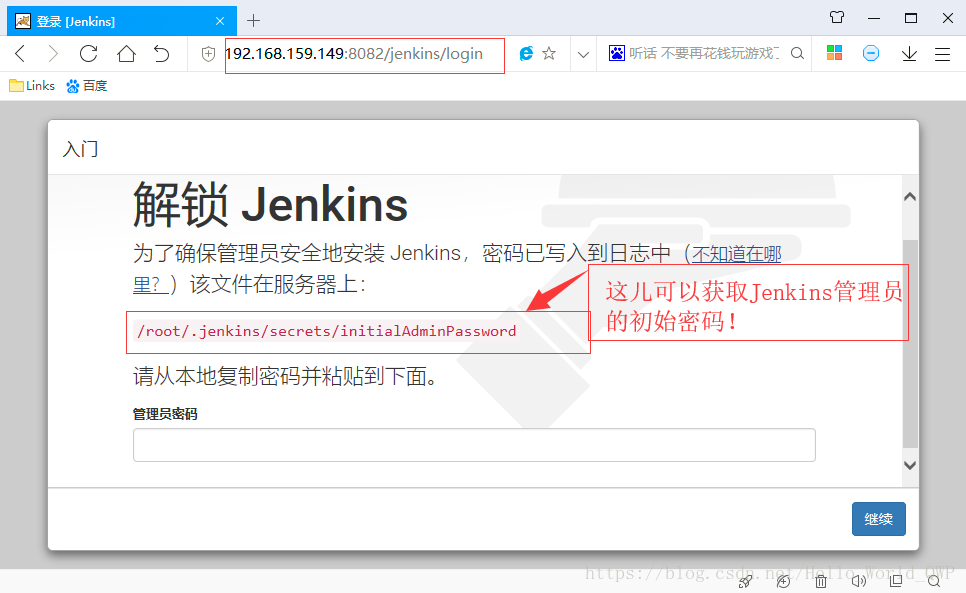Click the scroll-down arrow of the Jenkins panel
Viewport: 966px width, 593px height.
pyautogui.click(x=909, y=465)
